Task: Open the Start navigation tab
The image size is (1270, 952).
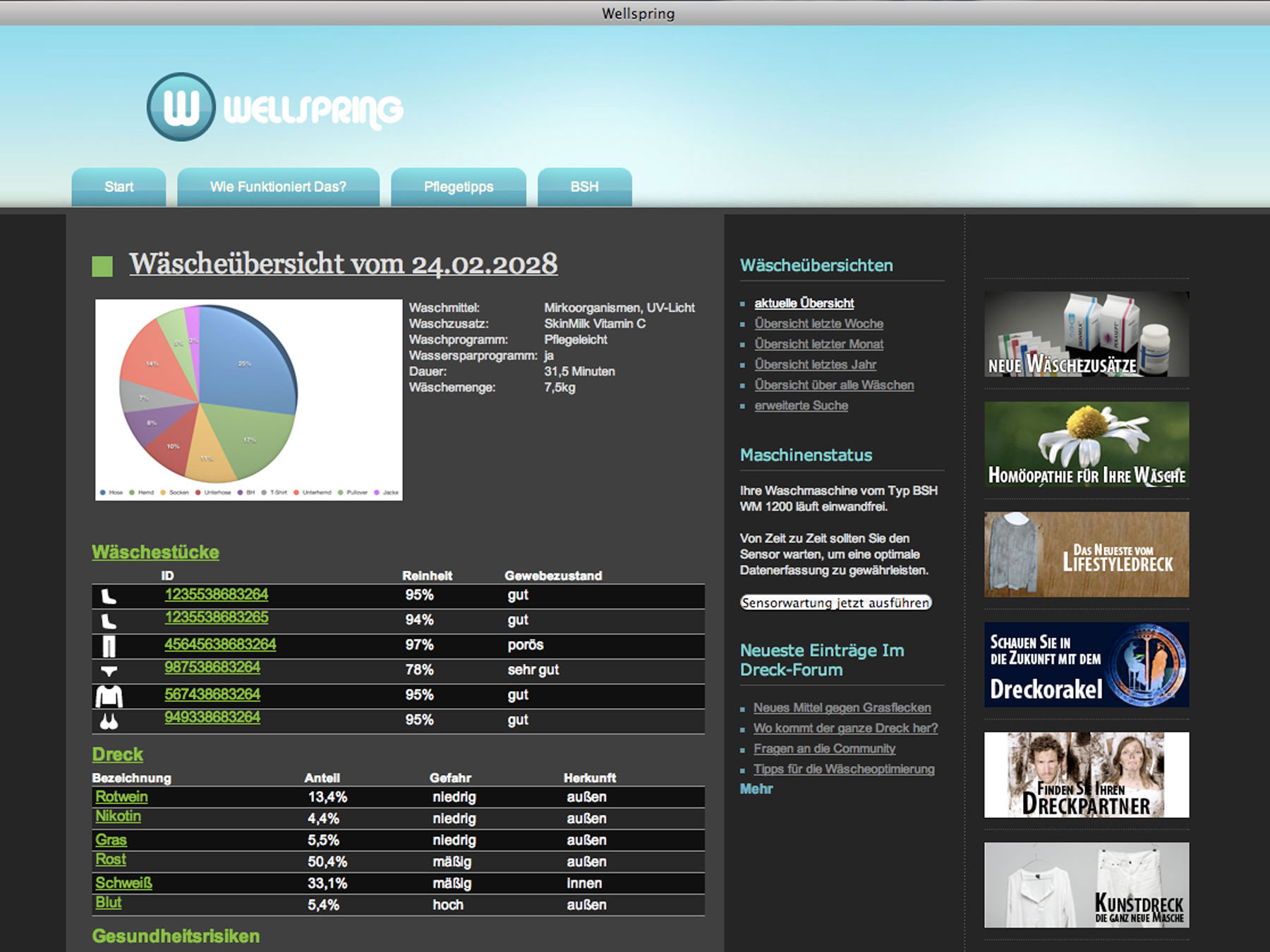Action: 119,187
